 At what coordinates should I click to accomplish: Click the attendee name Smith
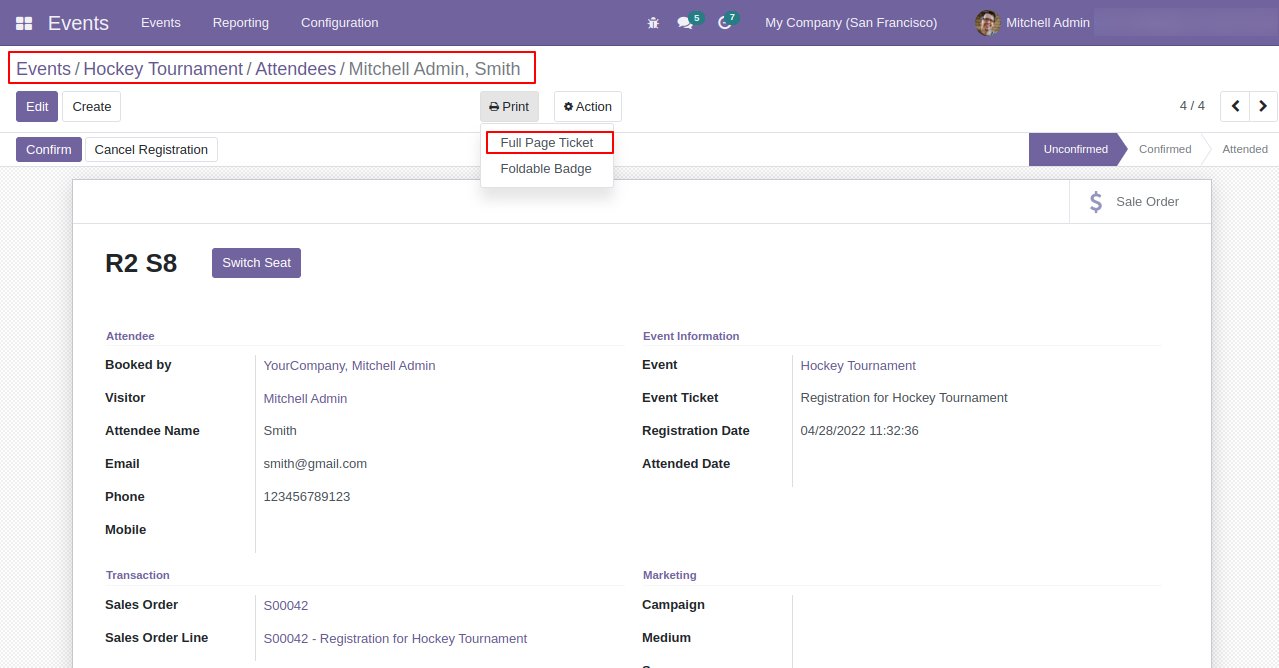(280, 431)
